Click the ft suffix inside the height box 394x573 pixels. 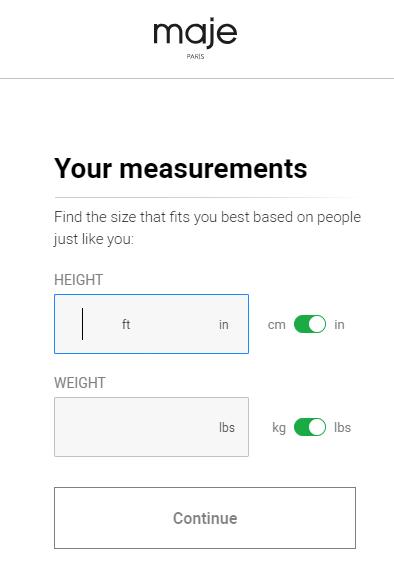[x=126, y=324]
